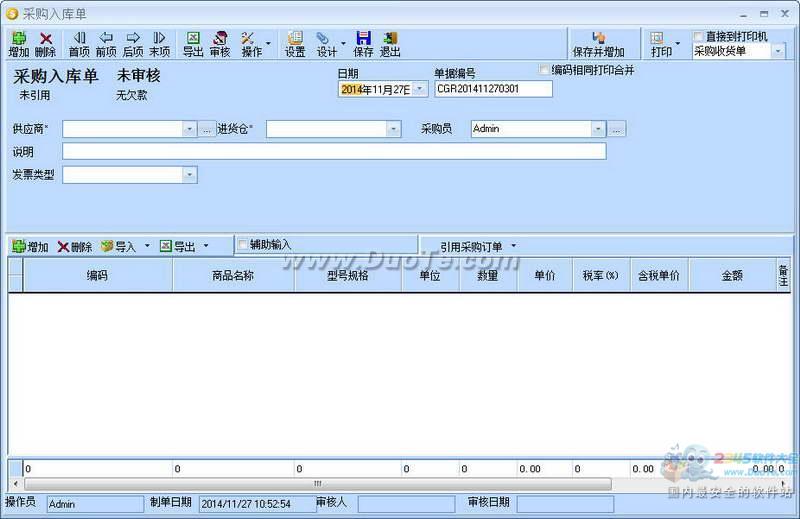Click the 审核 (audit) toolbar icon
Viewport: 800px width, 519px height.
(x=220, y=44)
